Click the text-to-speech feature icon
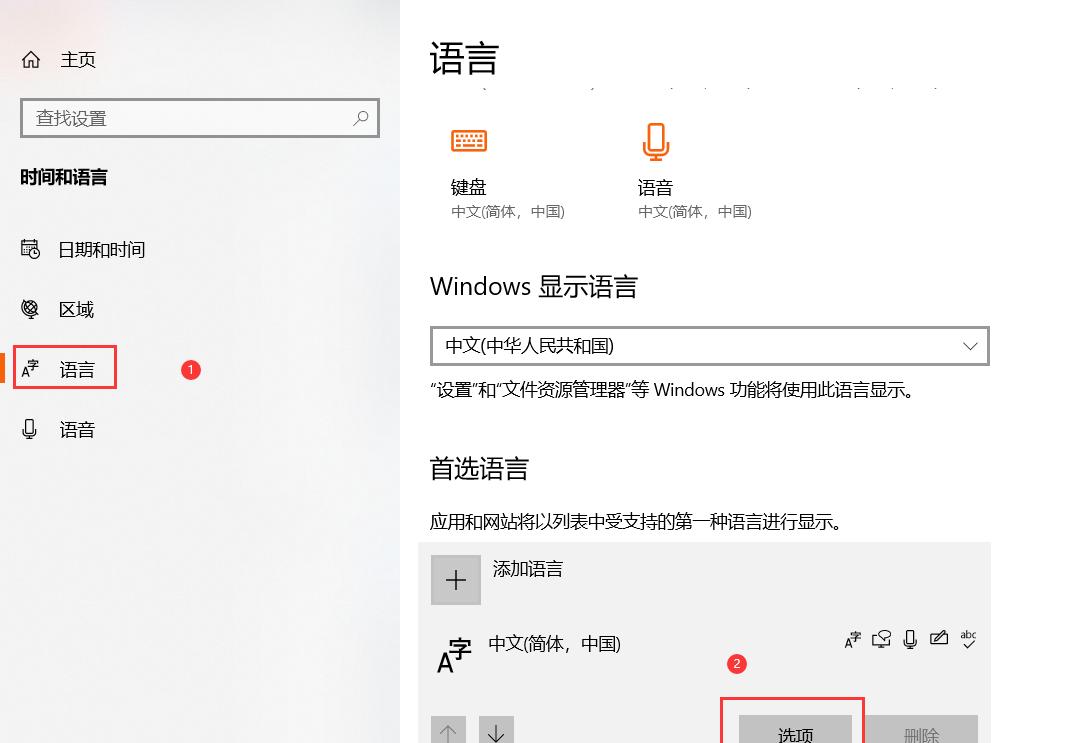1087x743 pixels. [881, 638]
